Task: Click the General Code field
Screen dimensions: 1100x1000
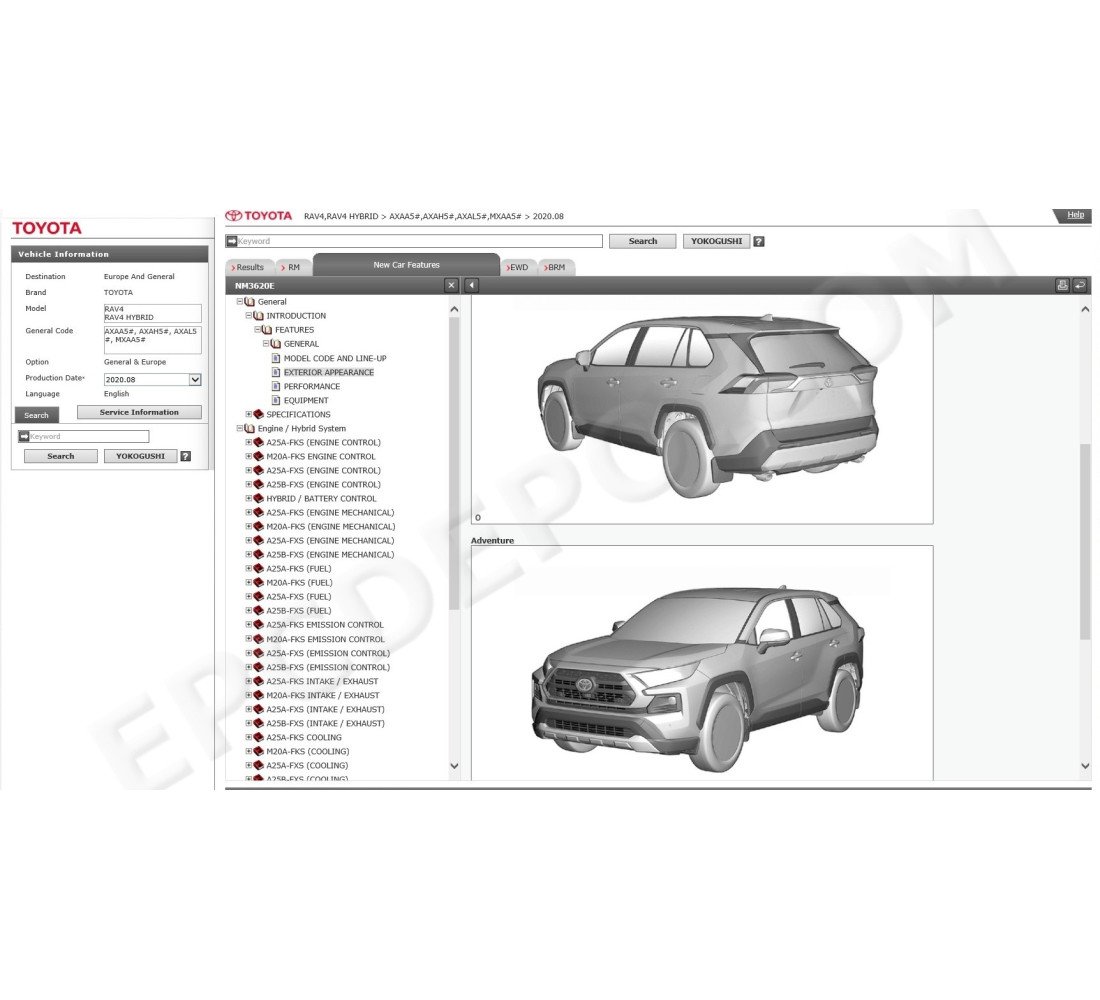Action: coord(152,340)
